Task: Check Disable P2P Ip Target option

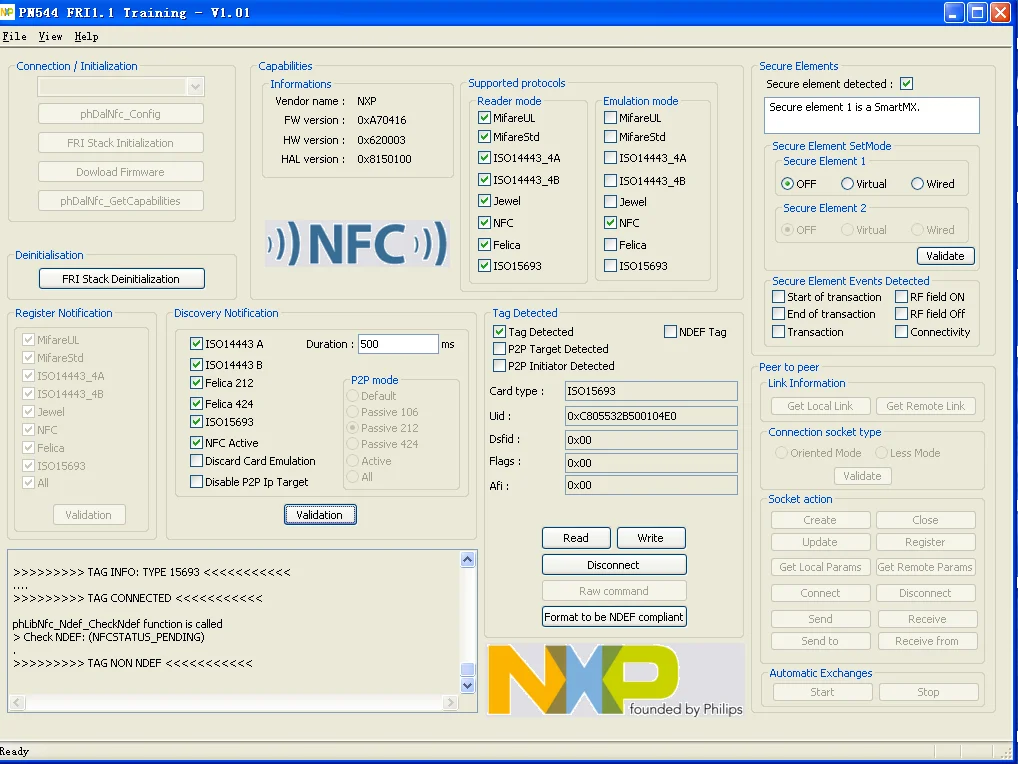Action: [196, 482]
